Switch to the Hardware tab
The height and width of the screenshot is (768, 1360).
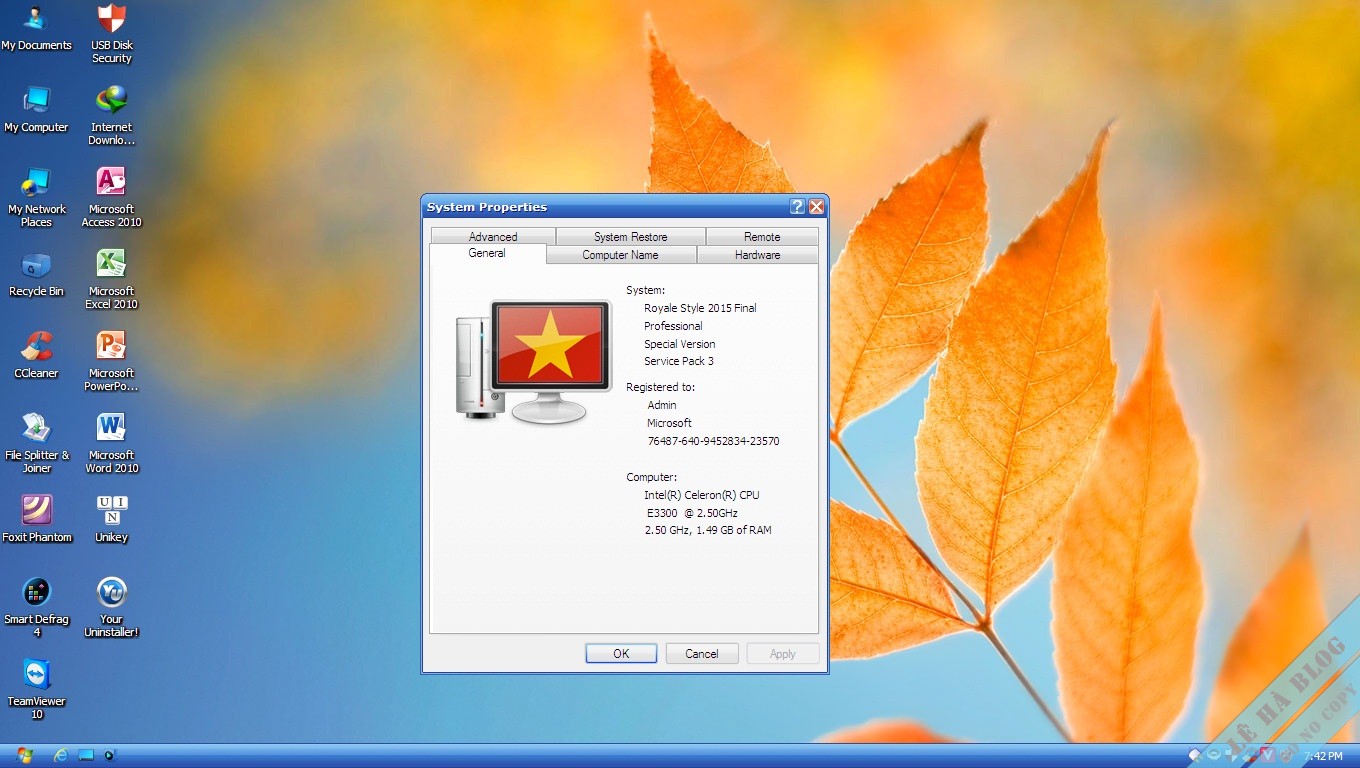[758, 255]
